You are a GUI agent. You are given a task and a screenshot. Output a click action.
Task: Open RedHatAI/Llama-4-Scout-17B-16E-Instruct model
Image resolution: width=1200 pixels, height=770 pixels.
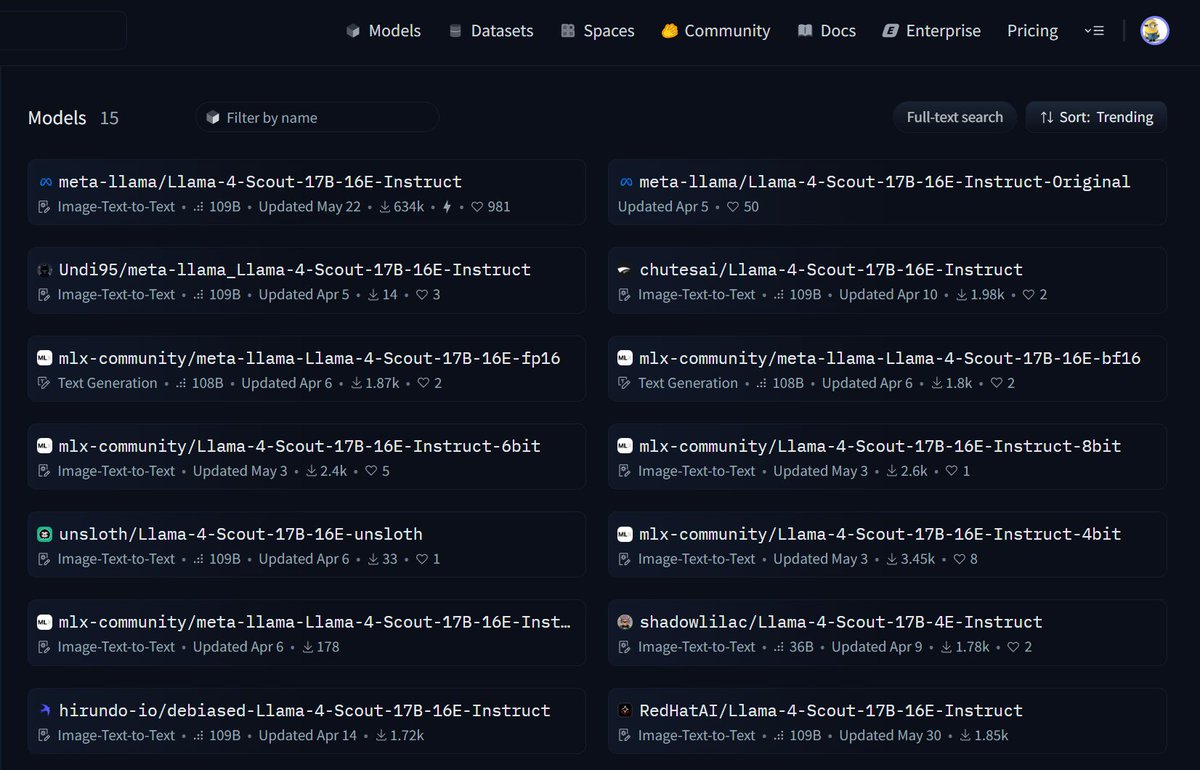887,721
